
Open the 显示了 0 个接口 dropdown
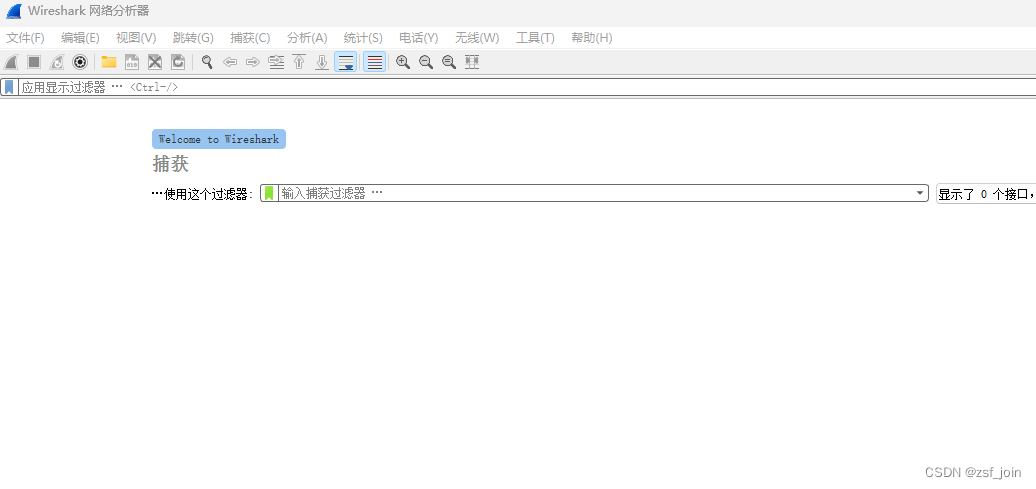(x=986, y=194)
